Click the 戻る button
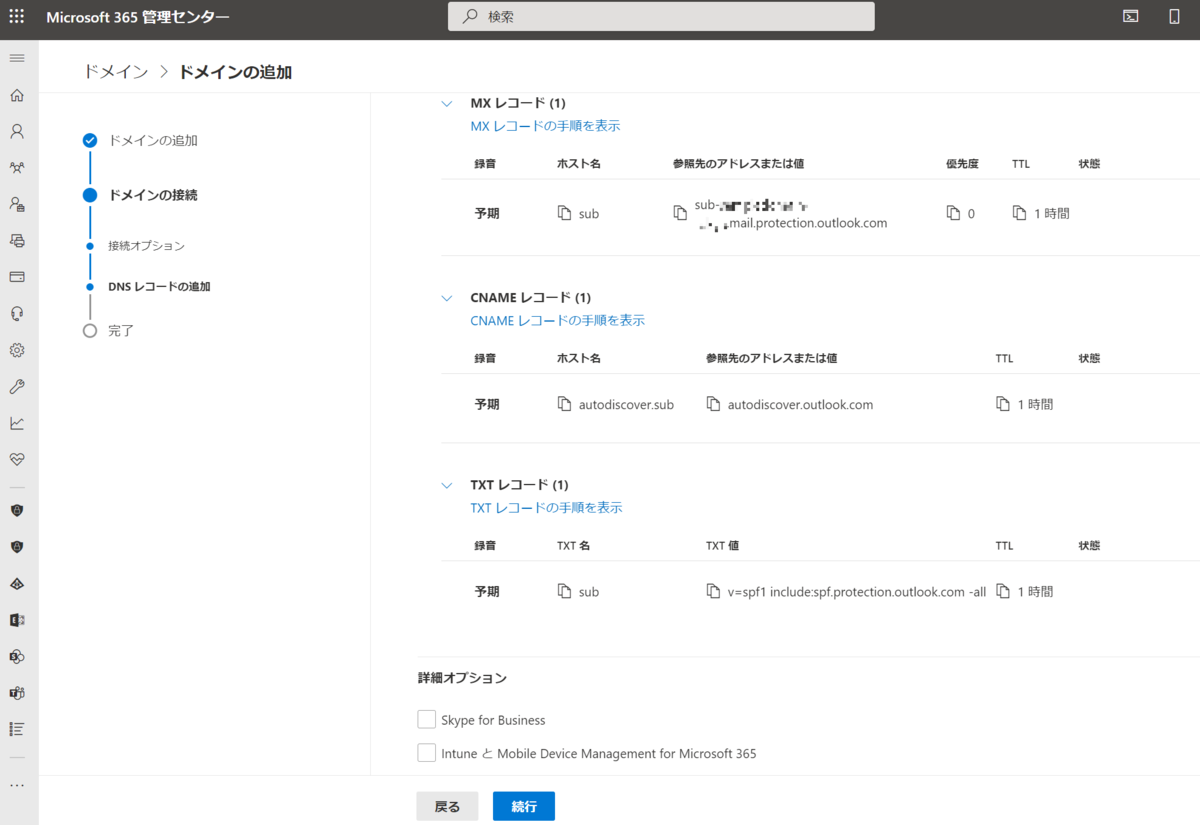 click(447, 807)
